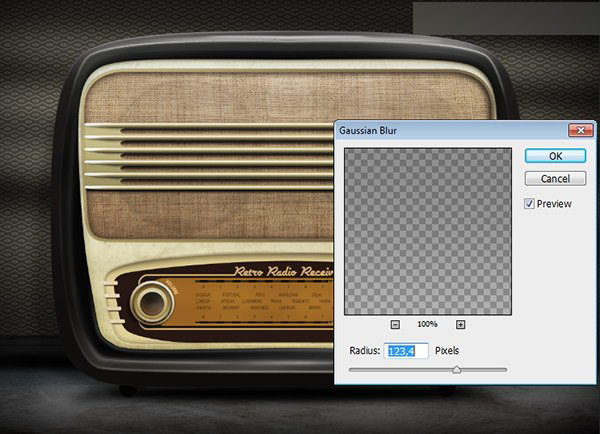Click OK in Gaussian Blur dialog

[555, 156]
